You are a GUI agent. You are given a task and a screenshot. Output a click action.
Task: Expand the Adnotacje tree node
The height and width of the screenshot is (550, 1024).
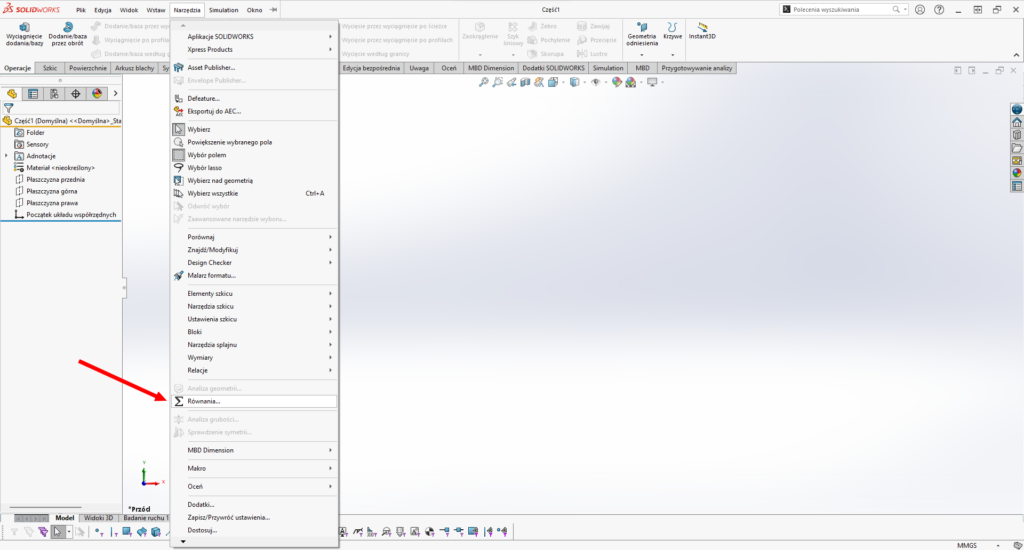(7, 156)
